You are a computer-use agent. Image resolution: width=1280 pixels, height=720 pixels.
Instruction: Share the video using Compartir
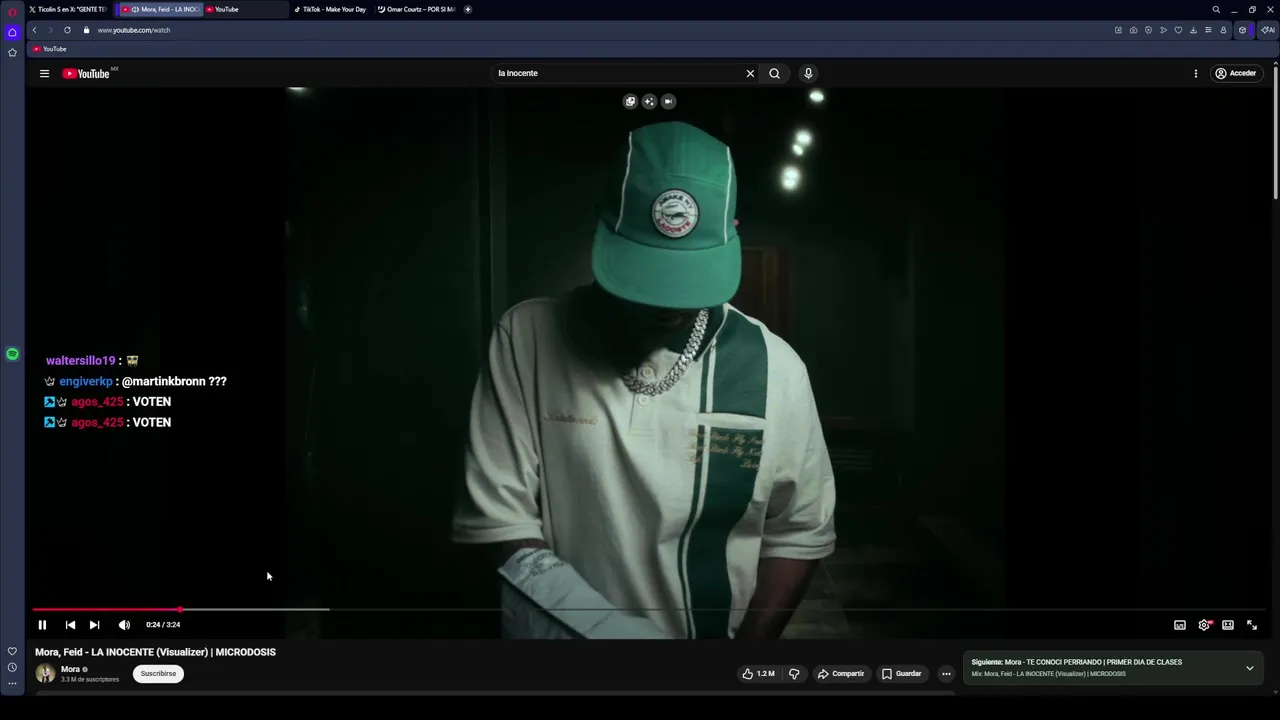click(x=840, y=674)
